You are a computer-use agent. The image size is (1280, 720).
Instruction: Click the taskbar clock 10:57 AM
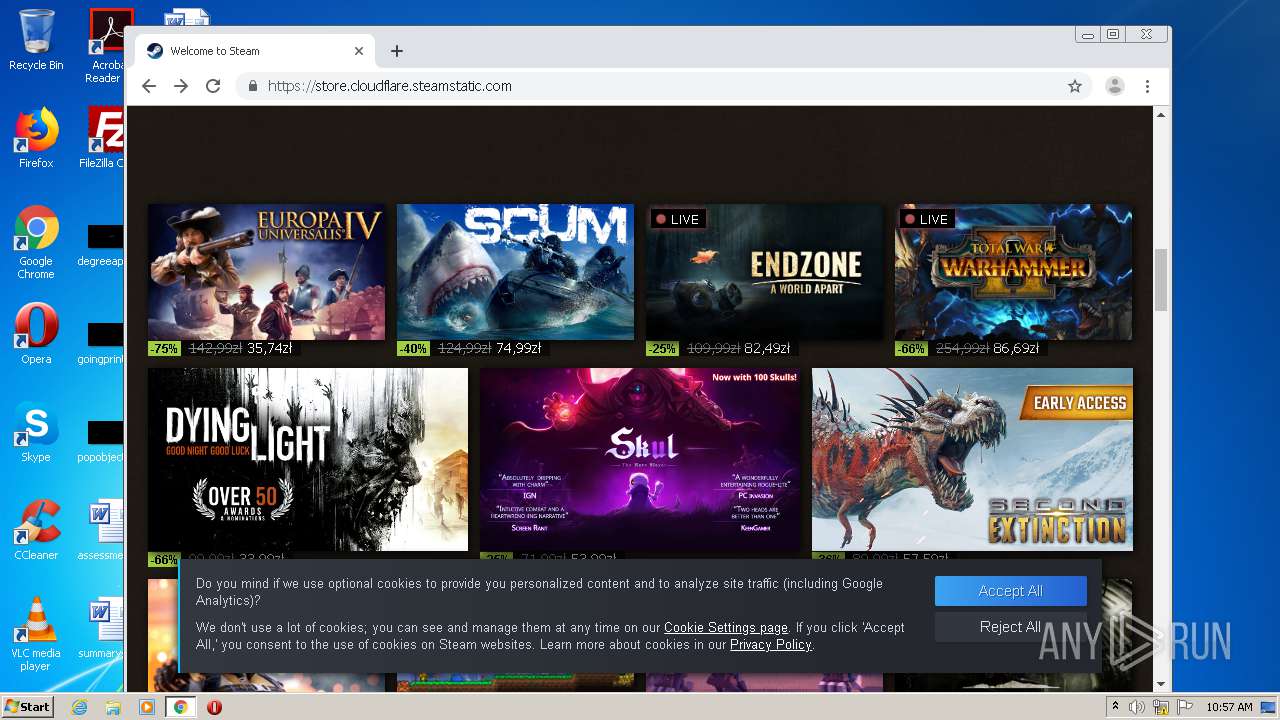[1229, 707]
